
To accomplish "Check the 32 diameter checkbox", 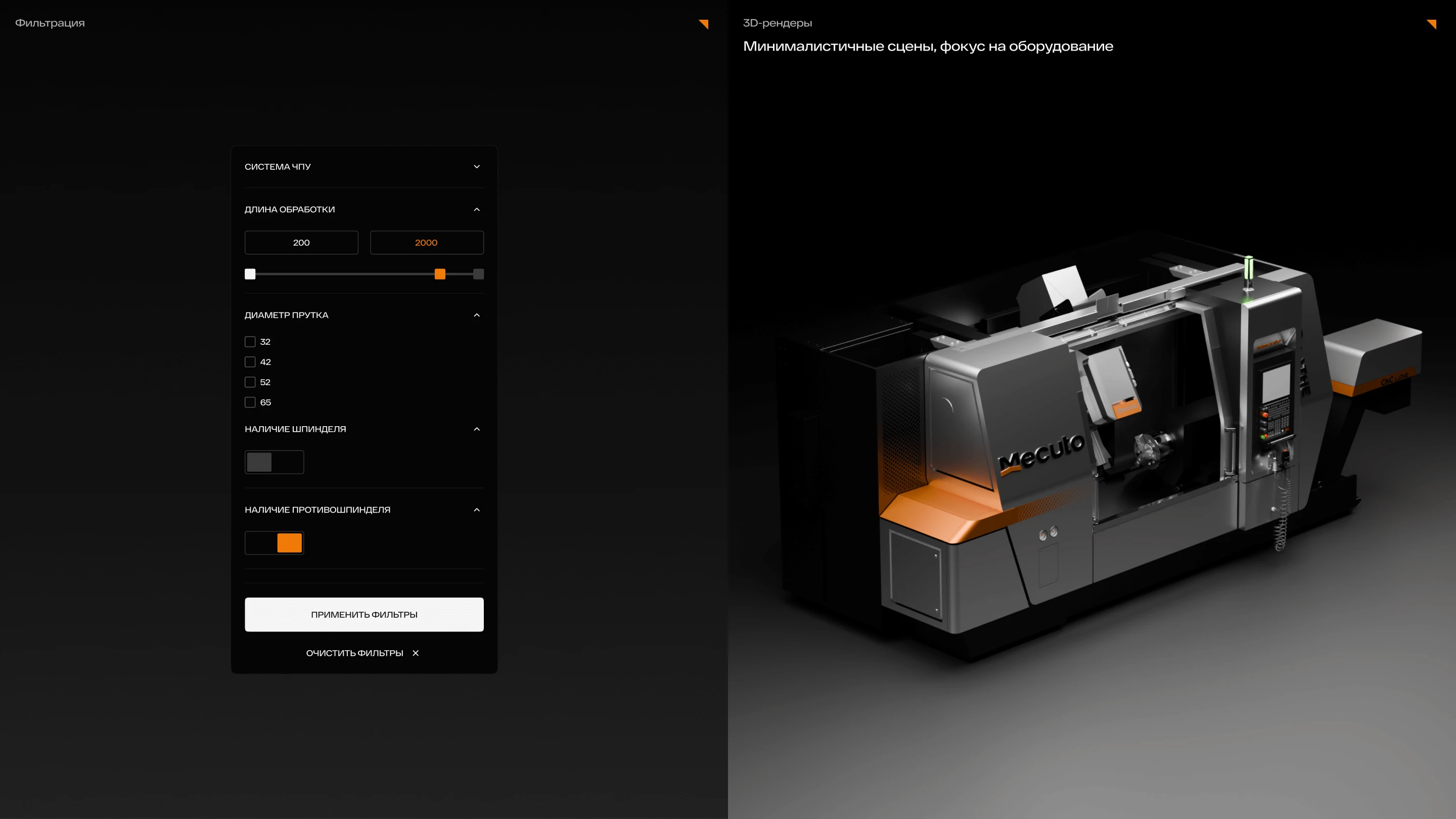I will pyautogui.click(x=250, y=342).
